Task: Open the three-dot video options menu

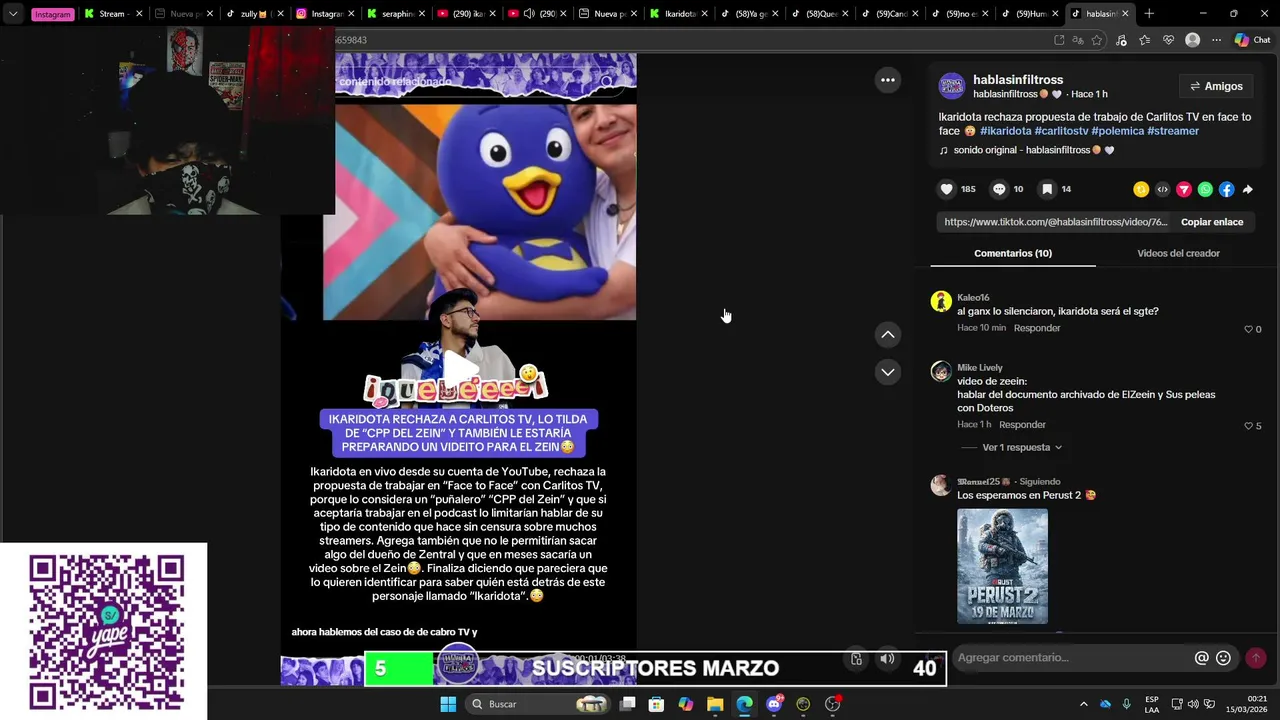Action: (888, 80)
